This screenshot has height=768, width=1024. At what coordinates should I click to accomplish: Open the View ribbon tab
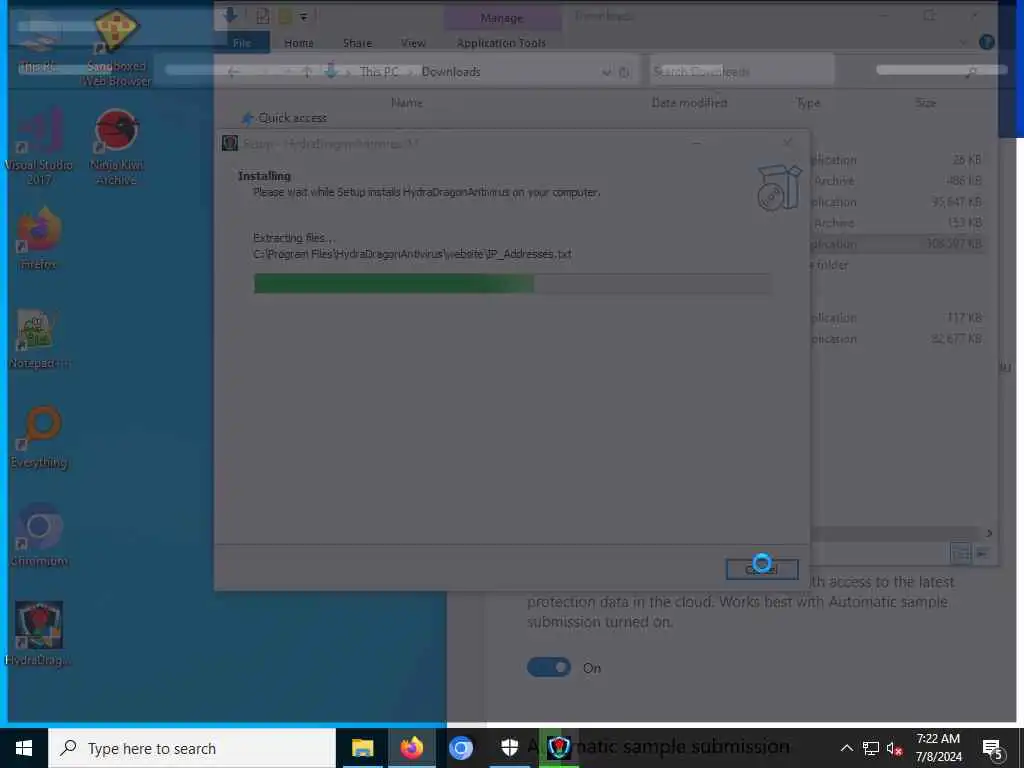pyautogui.click(x=413, y=43)
